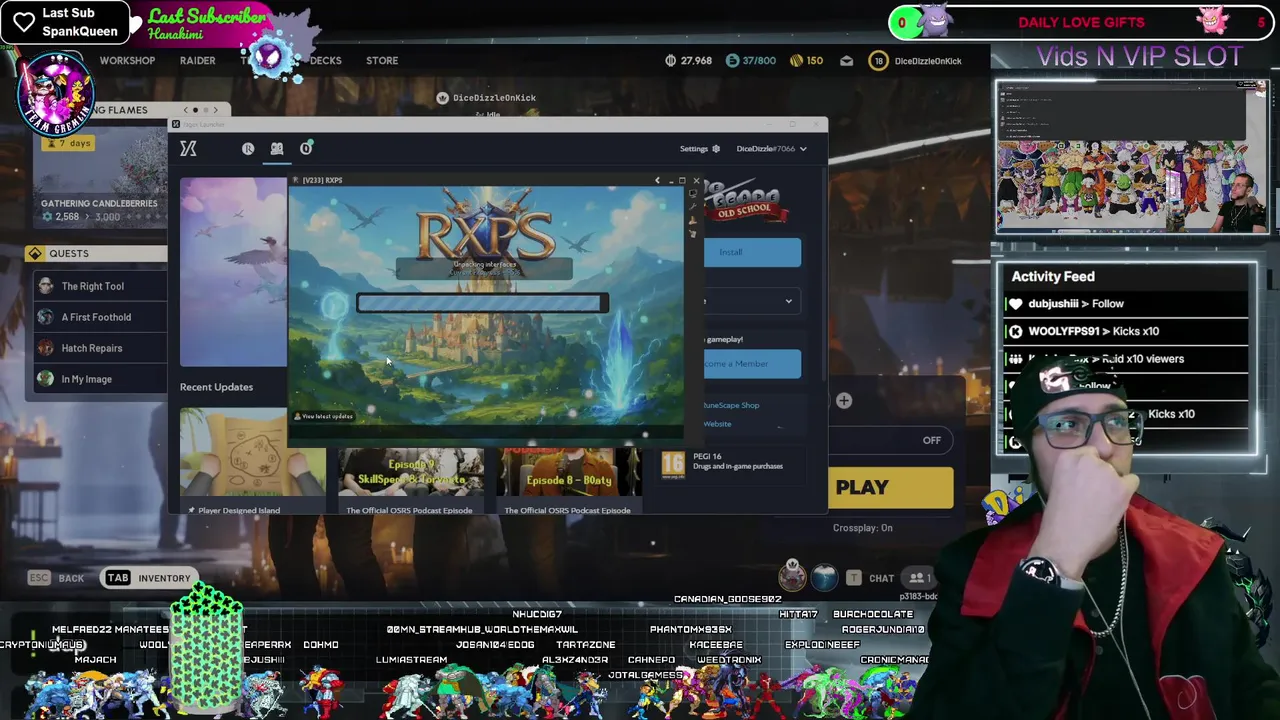Go to next banner with right arrow
The image size is (1280, 720).
(218, 110)
